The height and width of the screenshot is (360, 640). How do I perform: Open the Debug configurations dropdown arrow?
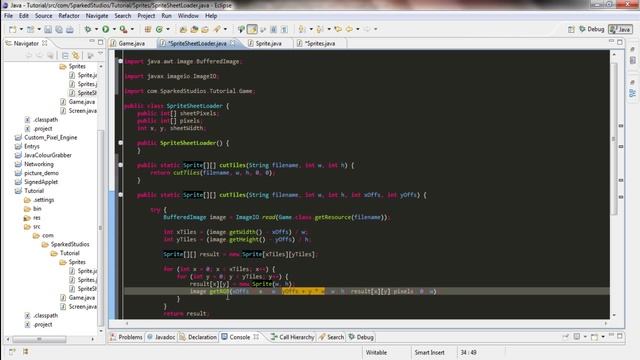coord(96,29)
